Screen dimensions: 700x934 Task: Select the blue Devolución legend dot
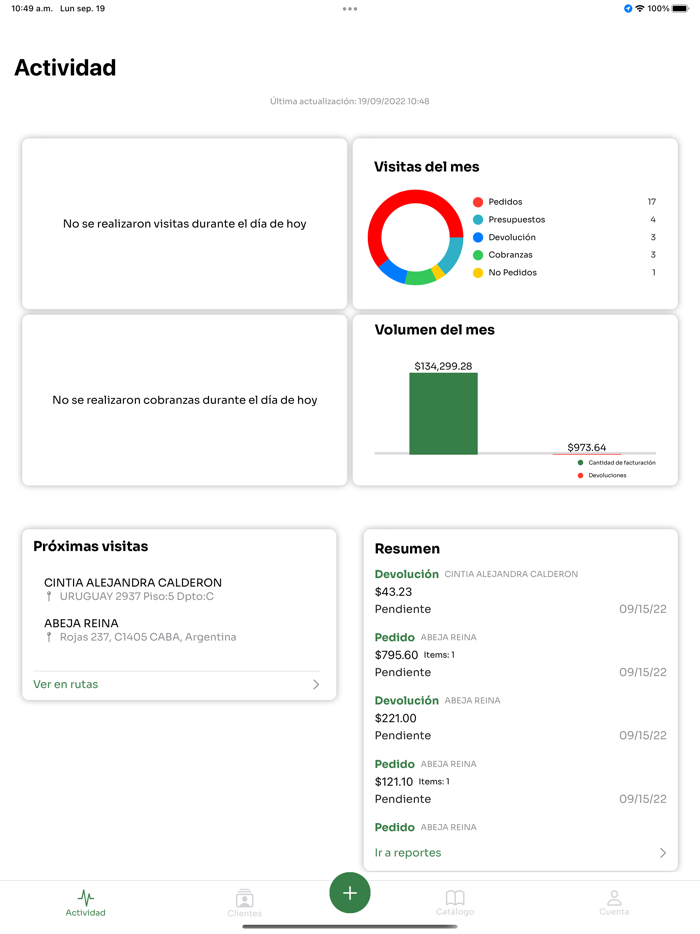478,237
